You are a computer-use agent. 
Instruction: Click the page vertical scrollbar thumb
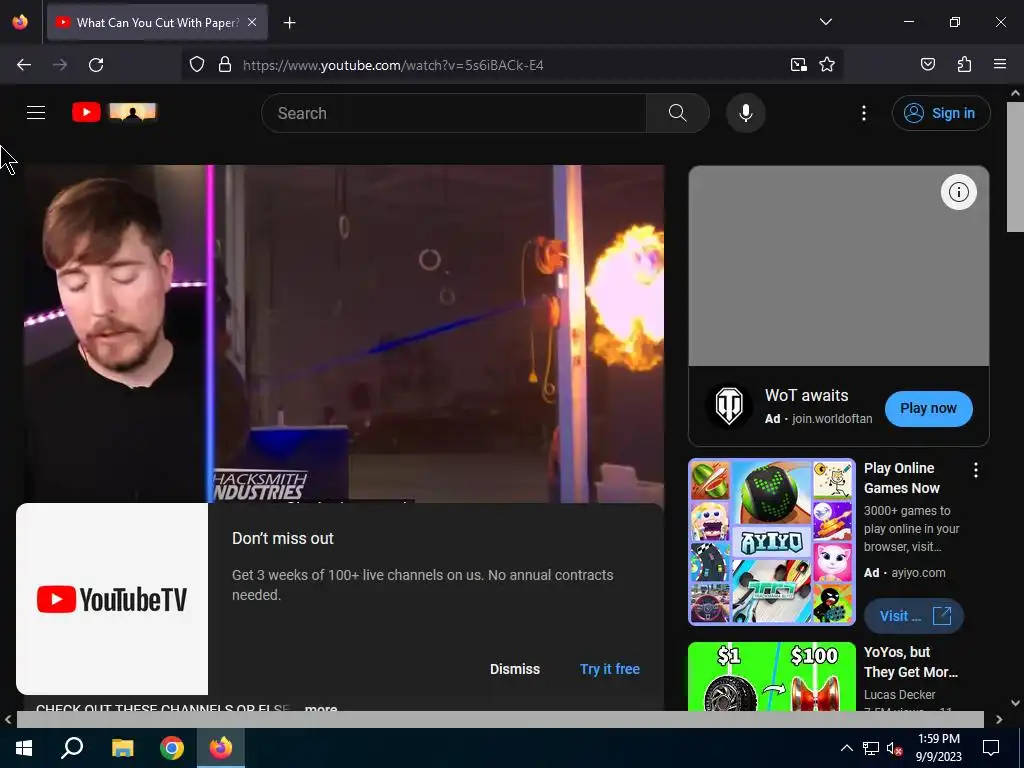click(1015, 167)
